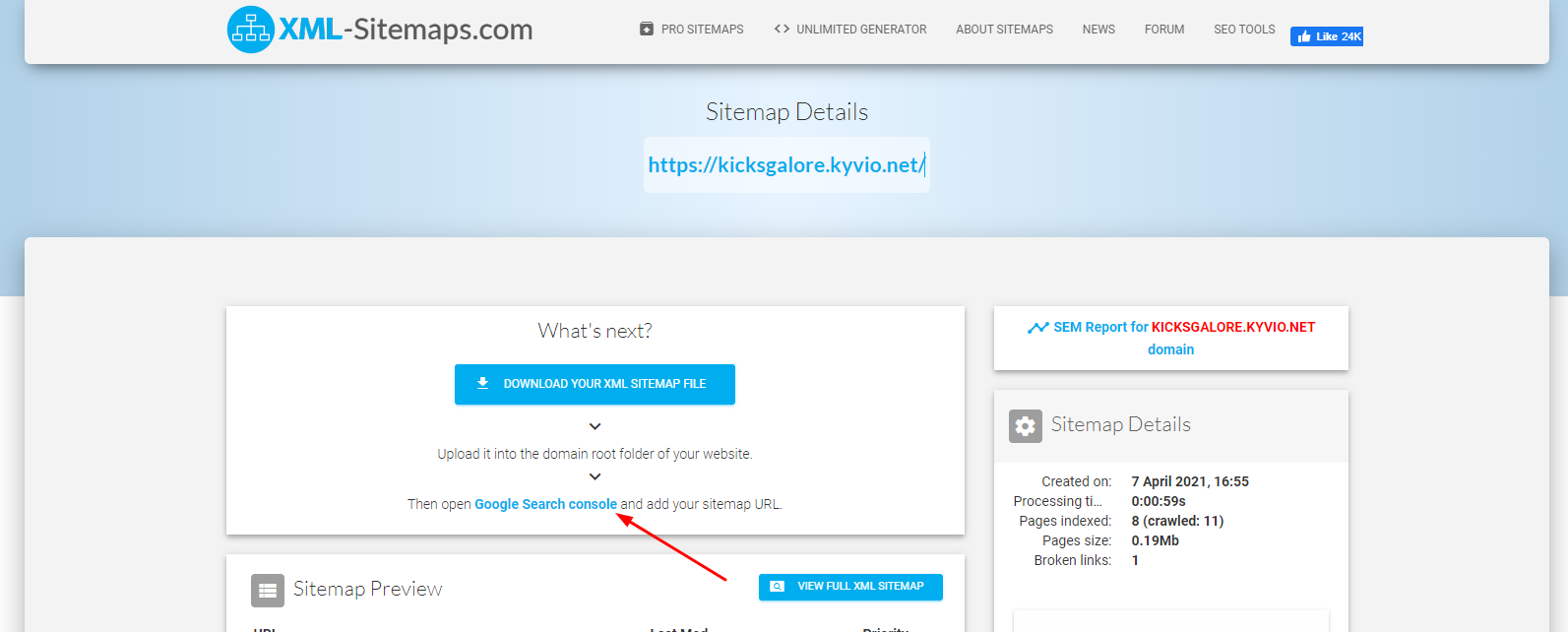Screen dimensions: 1568x632
Task: Click the 'What's next?' heading
Action: pyautogui.click(x=595, y=331)
